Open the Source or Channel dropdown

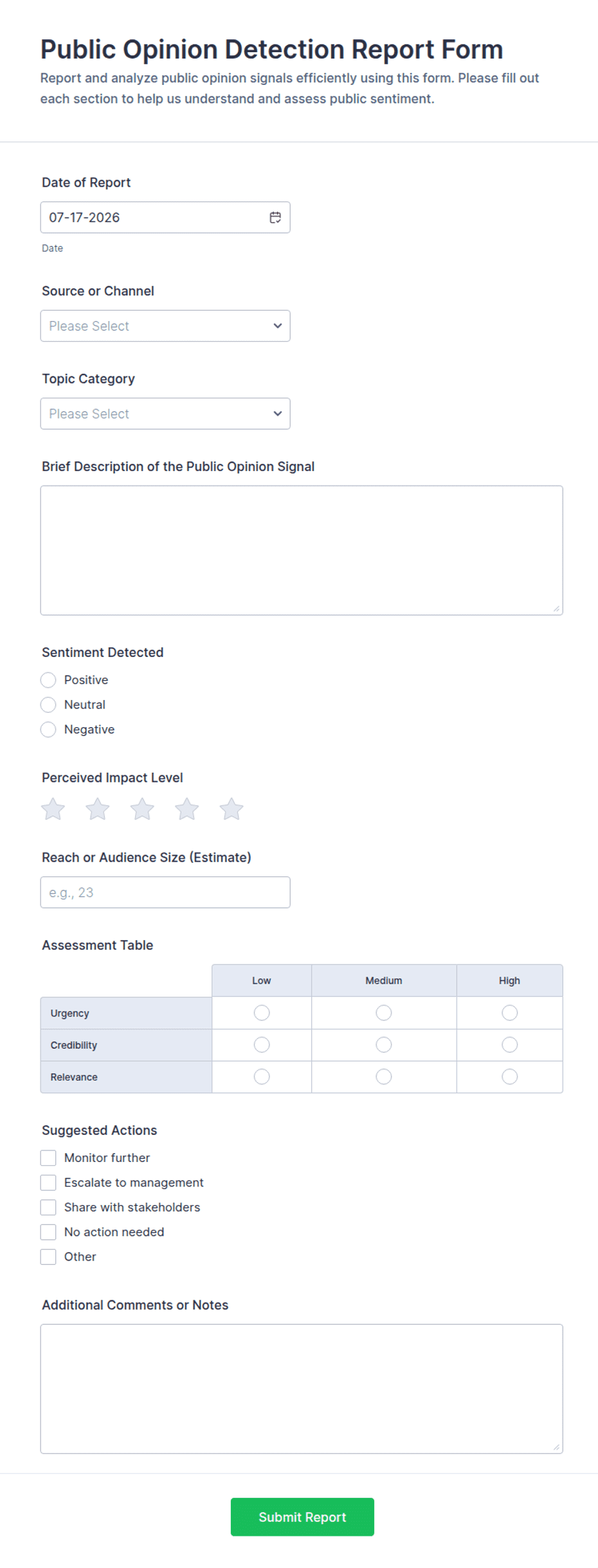click(x=165, y=326)
